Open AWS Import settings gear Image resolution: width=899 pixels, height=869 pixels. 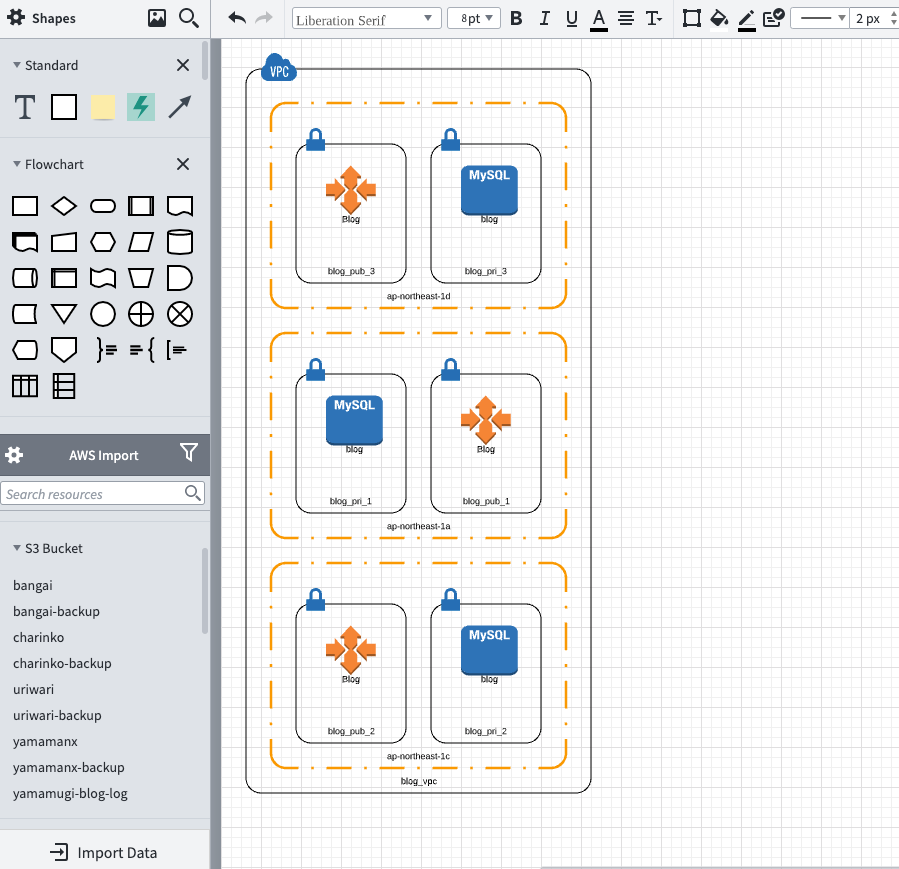click(x=14, y=455)
